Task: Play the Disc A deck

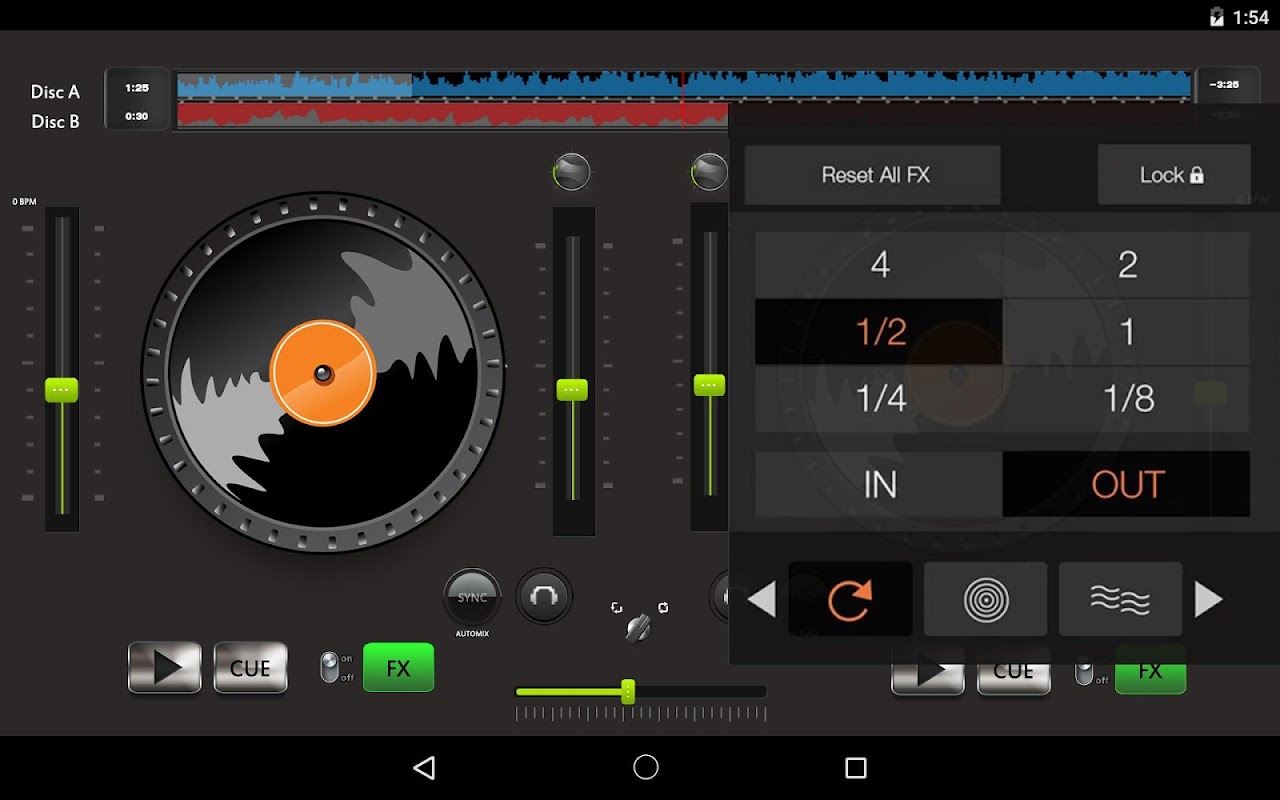Action: coord(165,668)
